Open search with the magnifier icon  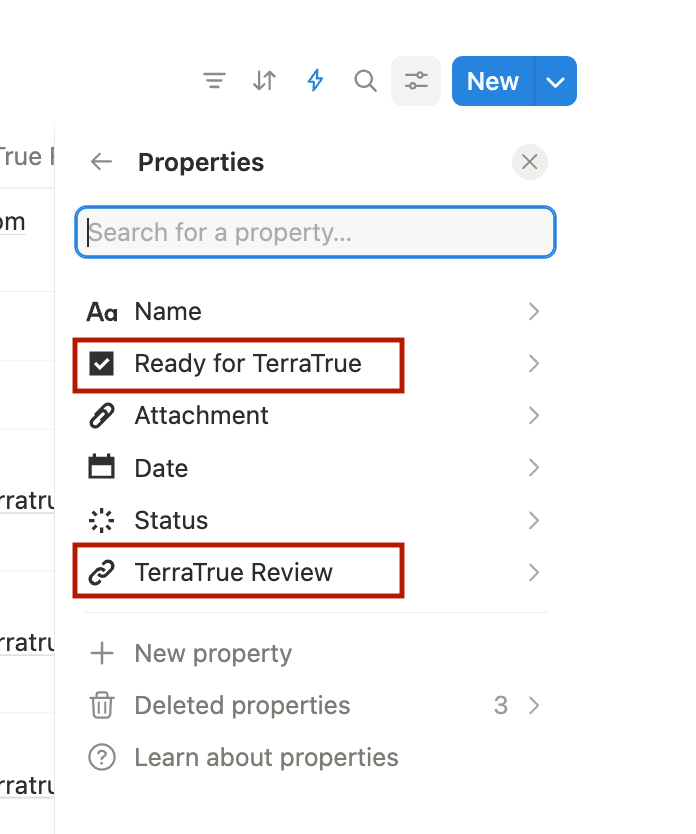[x=365, y=81]
